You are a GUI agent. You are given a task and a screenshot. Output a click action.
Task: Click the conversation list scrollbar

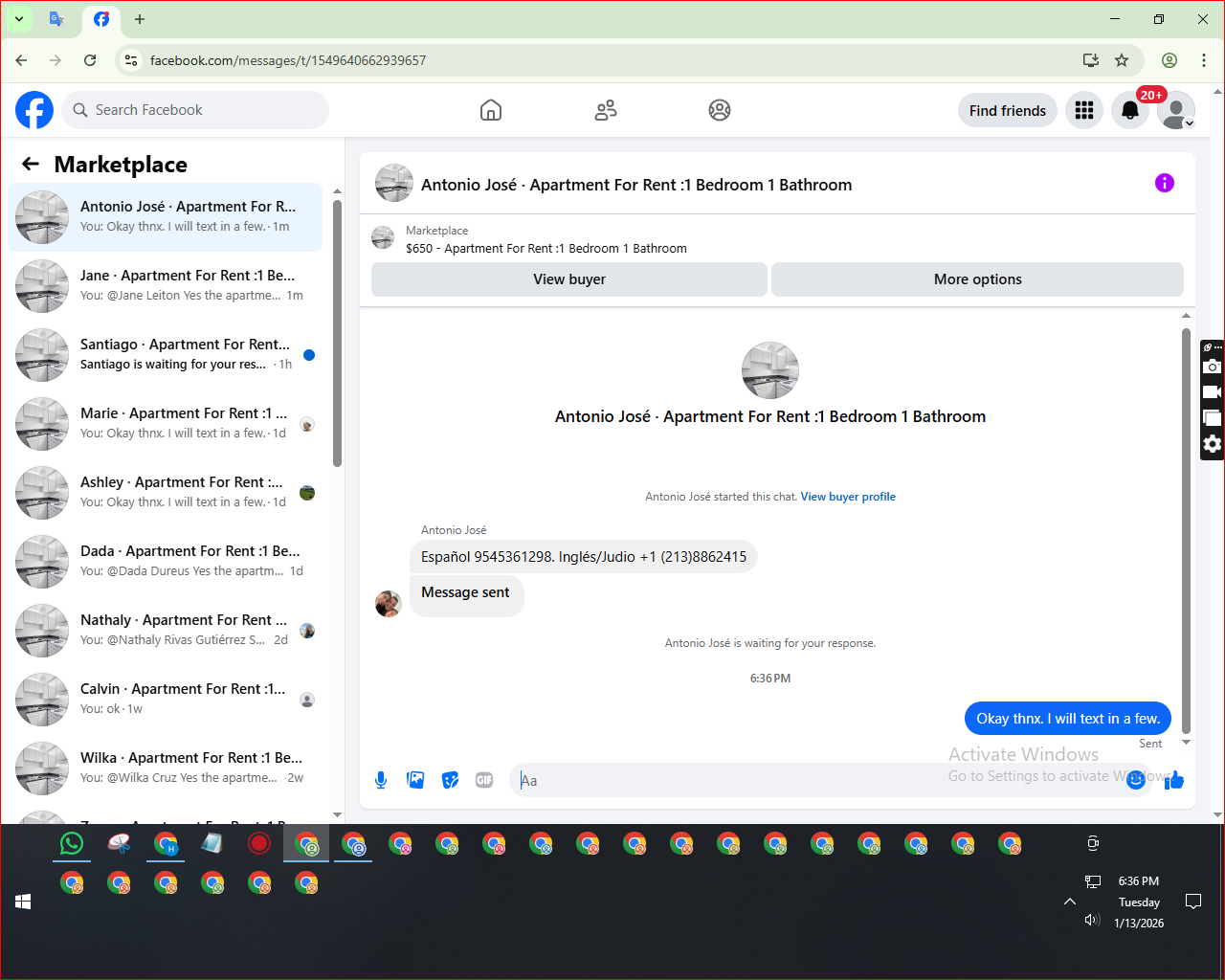pos(337,333)
